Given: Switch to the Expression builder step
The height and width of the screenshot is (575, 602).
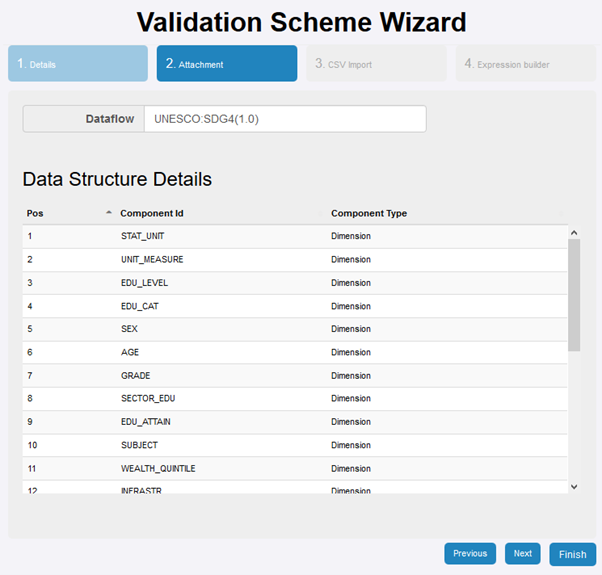Looking at the screenshot, I should point(525,64).
